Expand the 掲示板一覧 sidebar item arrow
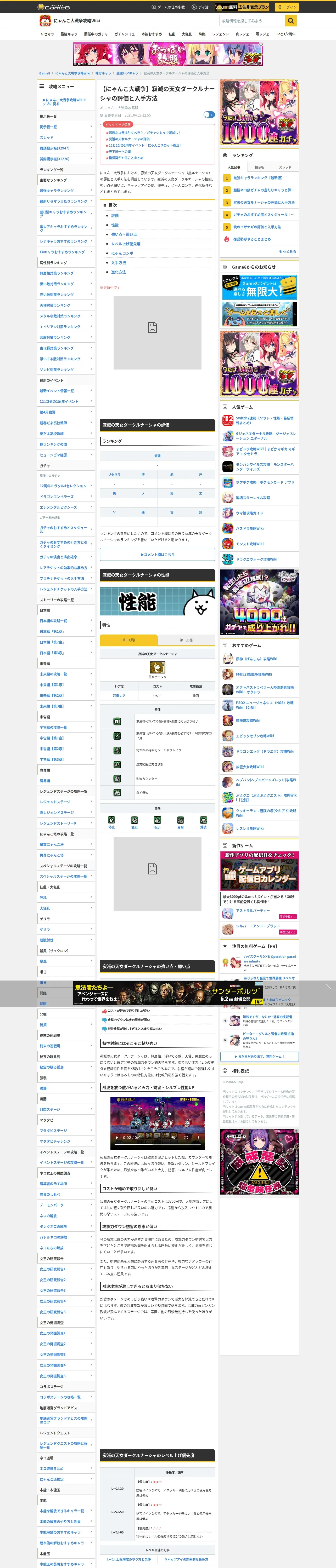The height and width of the screenshot is (1568, 336). point(92,126)
